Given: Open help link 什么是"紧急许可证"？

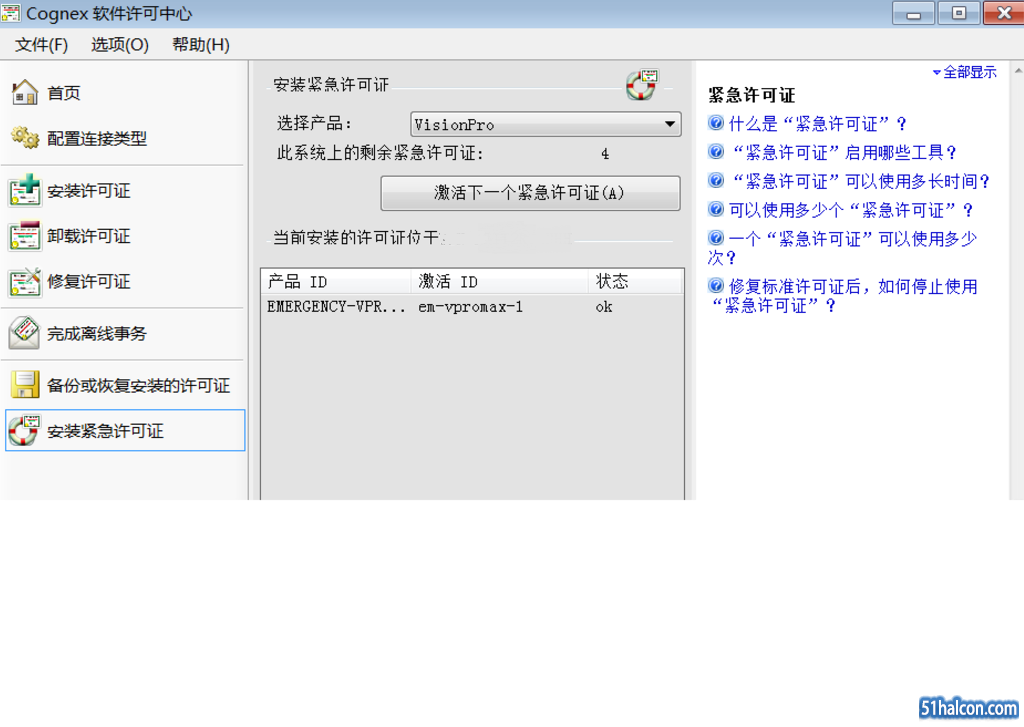Looking at the screenshot, I should (x=818, y=123).
